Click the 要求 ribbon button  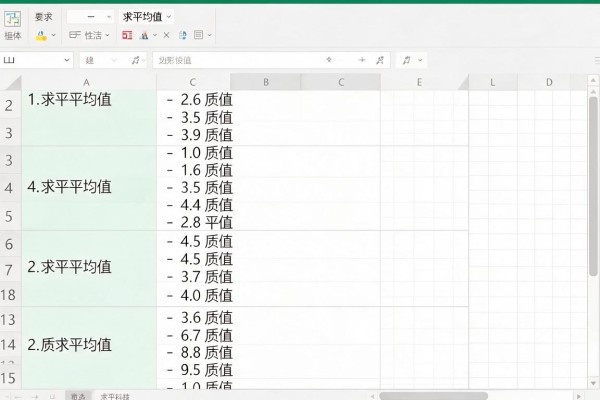(43, 17)
